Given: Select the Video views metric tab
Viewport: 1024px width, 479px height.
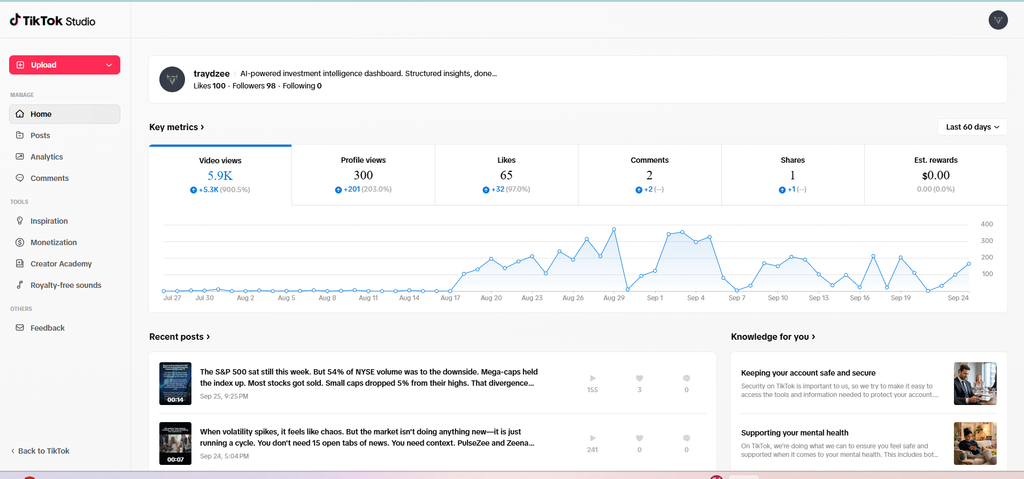Looking at the screenshot, I should point(220,175).
